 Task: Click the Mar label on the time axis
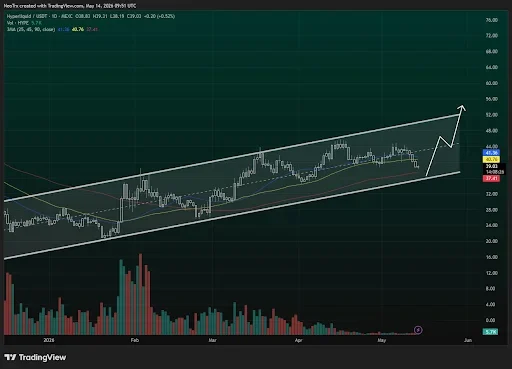tap(212, 340)
